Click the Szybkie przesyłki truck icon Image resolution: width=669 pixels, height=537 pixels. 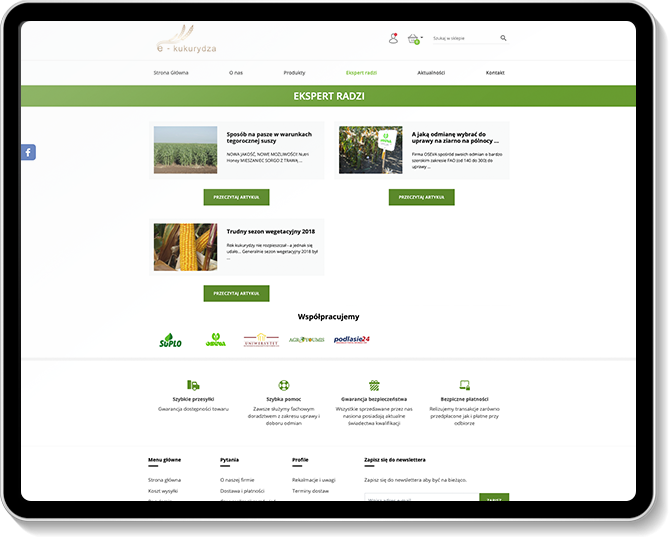pyautogui.click(x=193, y=384)
